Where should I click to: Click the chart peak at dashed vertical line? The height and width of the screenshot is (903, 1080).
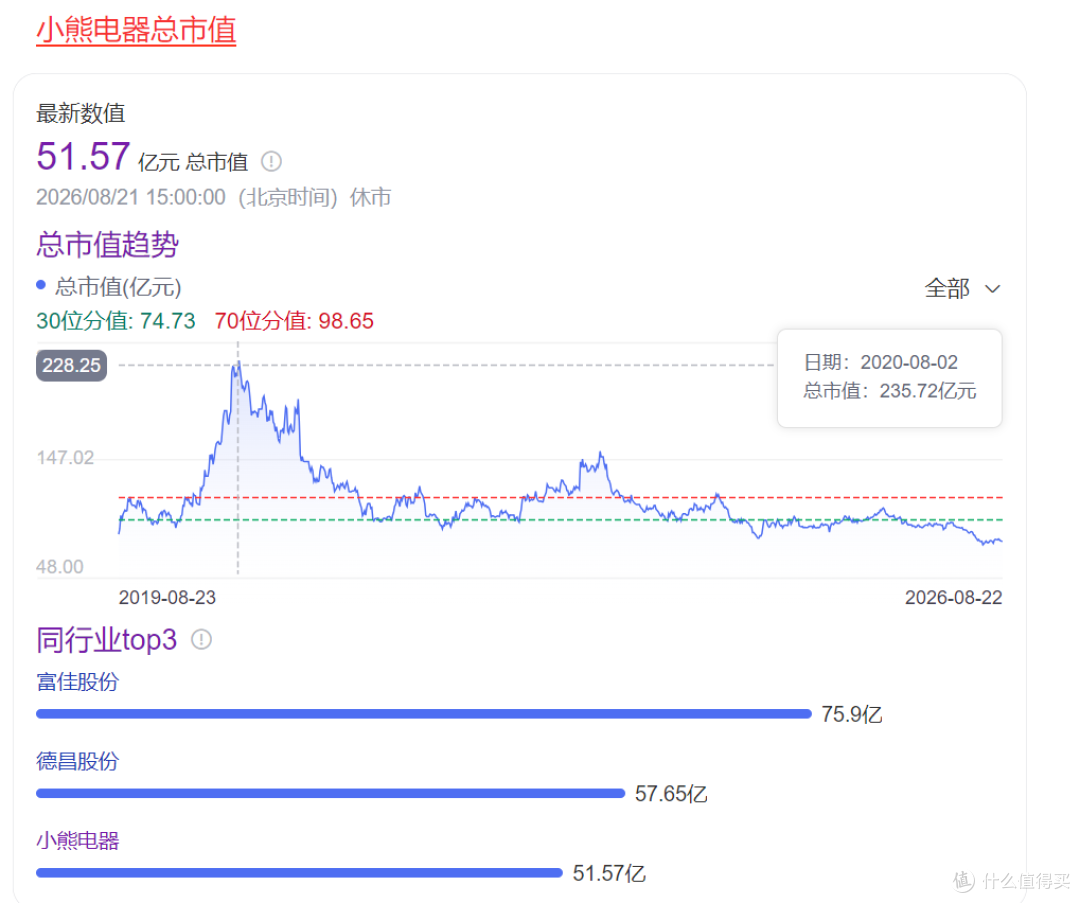click(x=238, y=364)
